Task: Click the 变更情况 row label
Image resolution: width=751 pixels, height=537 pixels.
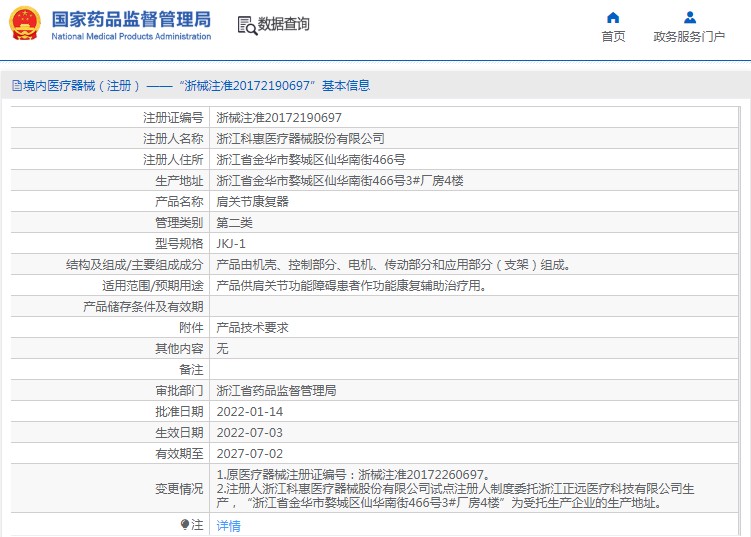Action: pyautogui.click(x=179, y=489)
